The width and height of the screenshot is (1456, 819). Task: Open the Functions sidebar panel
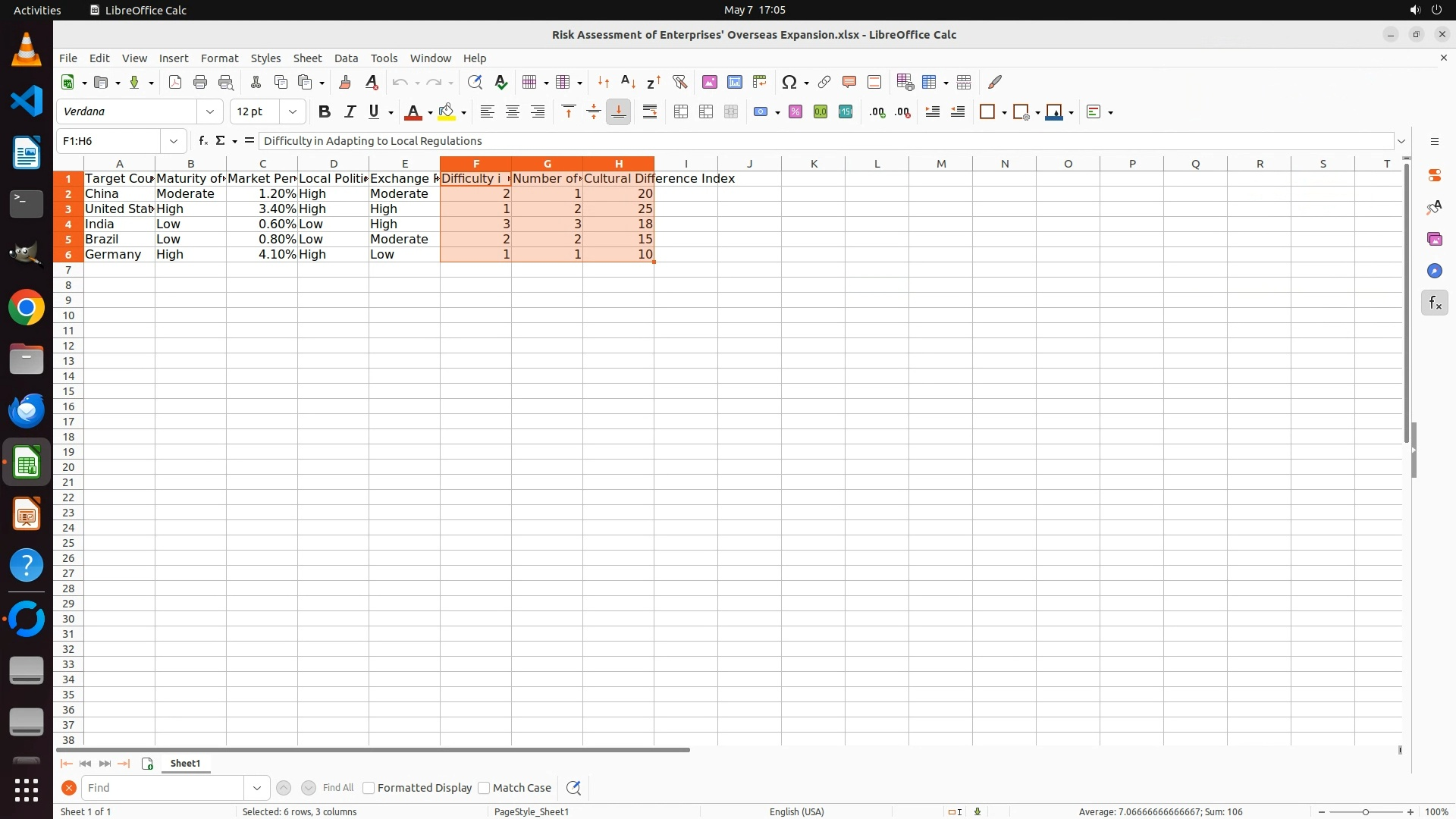[x=1435, y=303]
